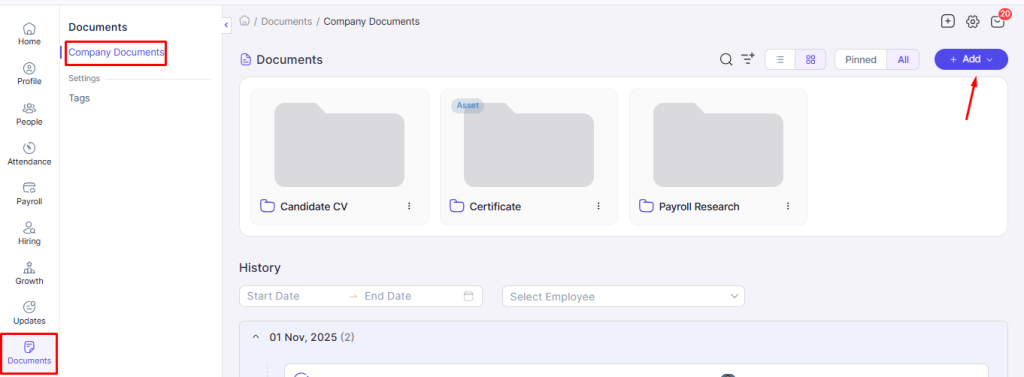Select Company Documents in side panel
1024x377 pixels.
[x=116, y=52]
